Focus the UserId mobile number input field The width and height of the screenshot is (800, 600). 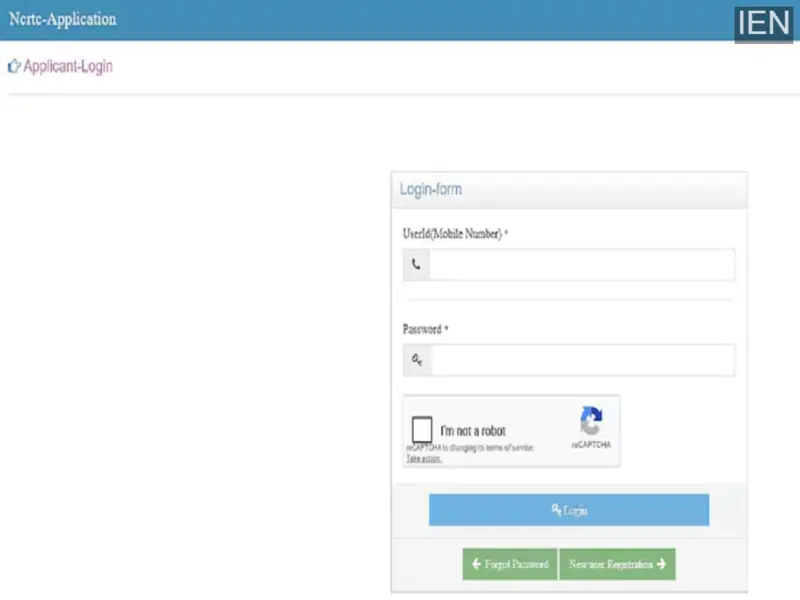tap(582, 265)
